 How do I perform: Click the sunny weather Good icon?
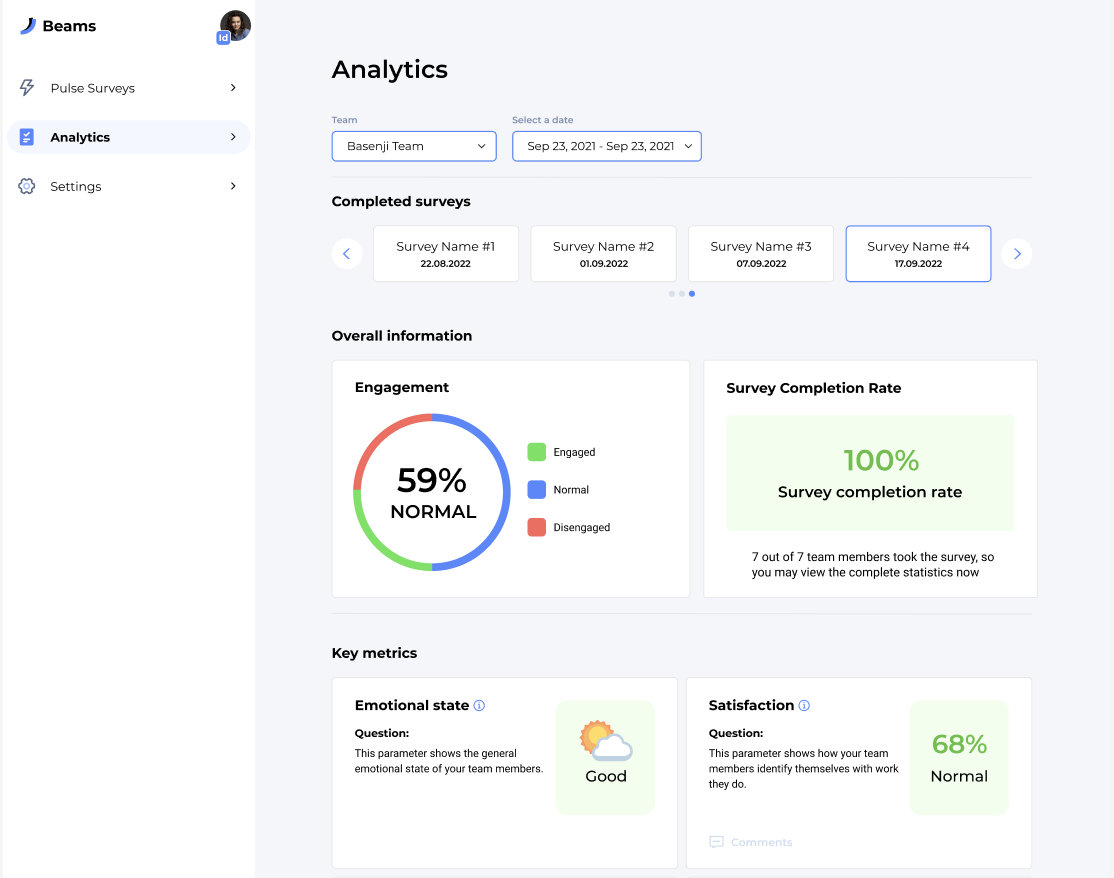605,743
